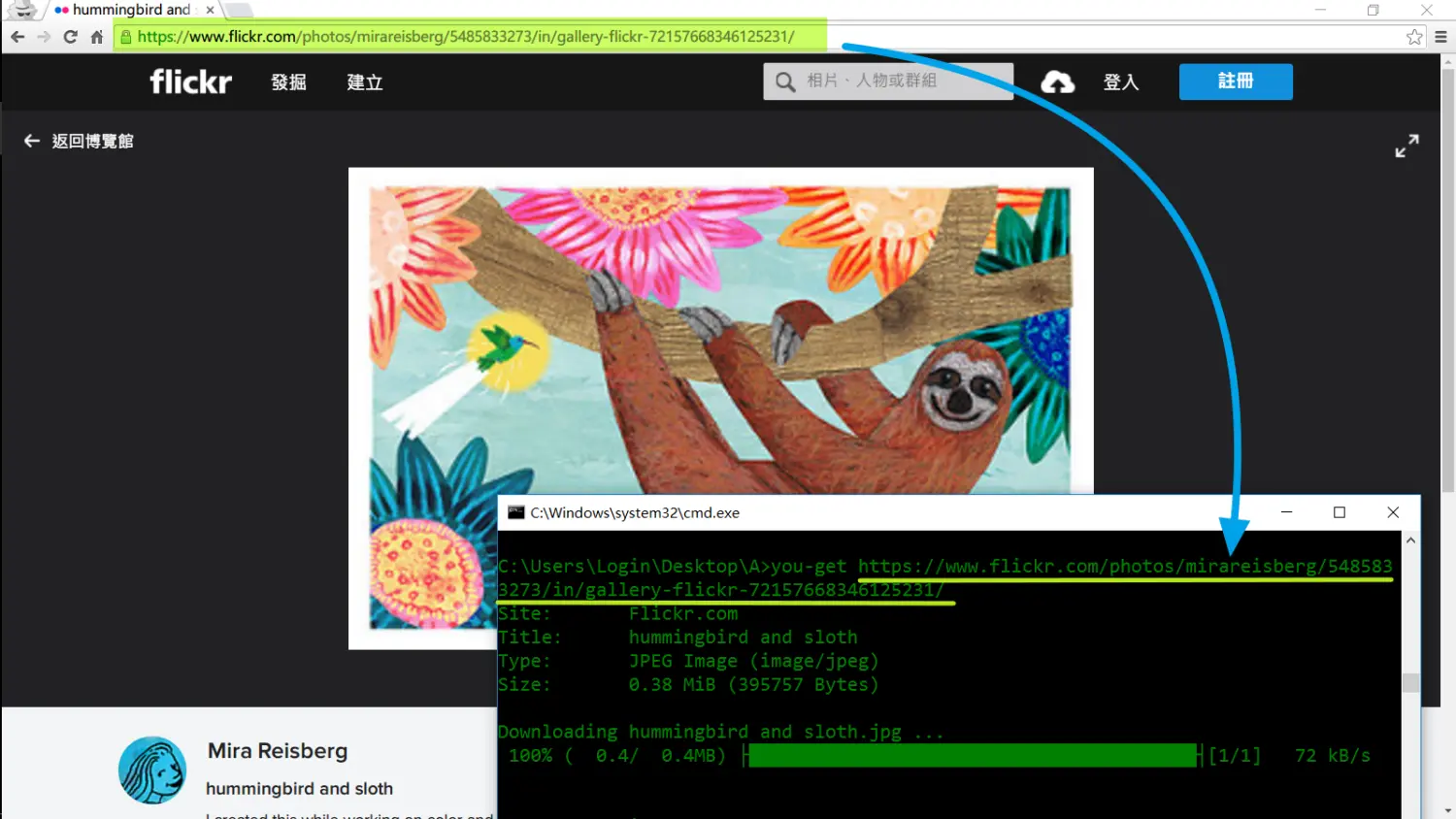Viewport: 1456px width, 819px height.
Task: Click 'Size: 0.38 MiB' line in cmd
Action: [688, 685]
